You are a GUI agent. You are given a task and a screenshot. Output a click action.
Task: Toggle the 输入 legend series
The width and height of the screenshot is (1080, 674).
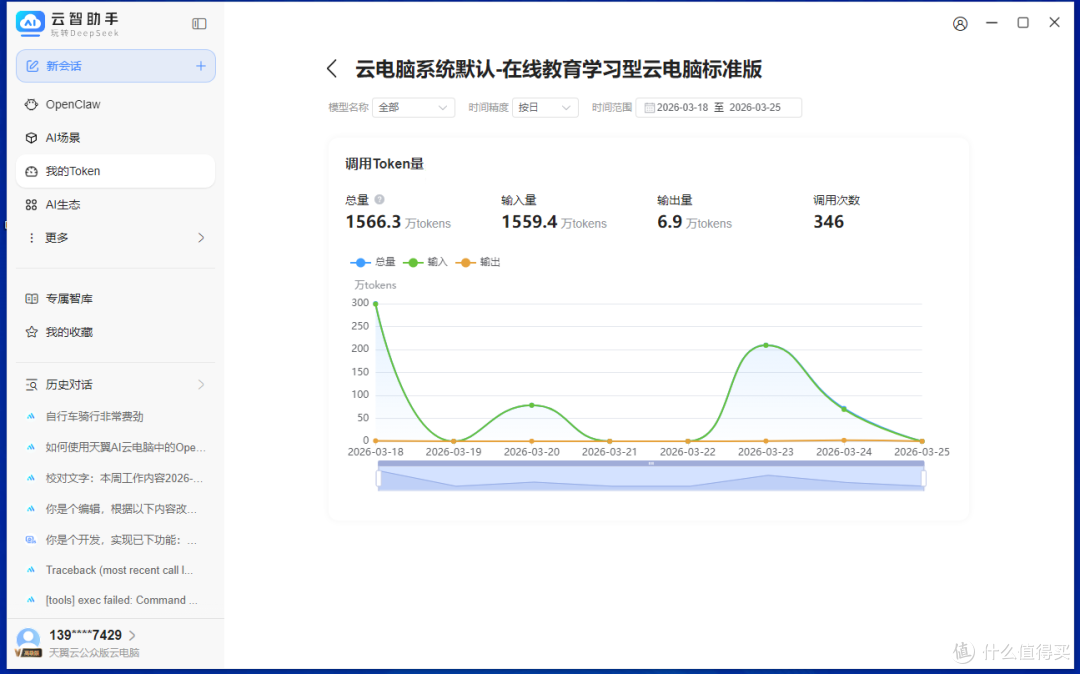pyautogui.click(x=425, y=262)
